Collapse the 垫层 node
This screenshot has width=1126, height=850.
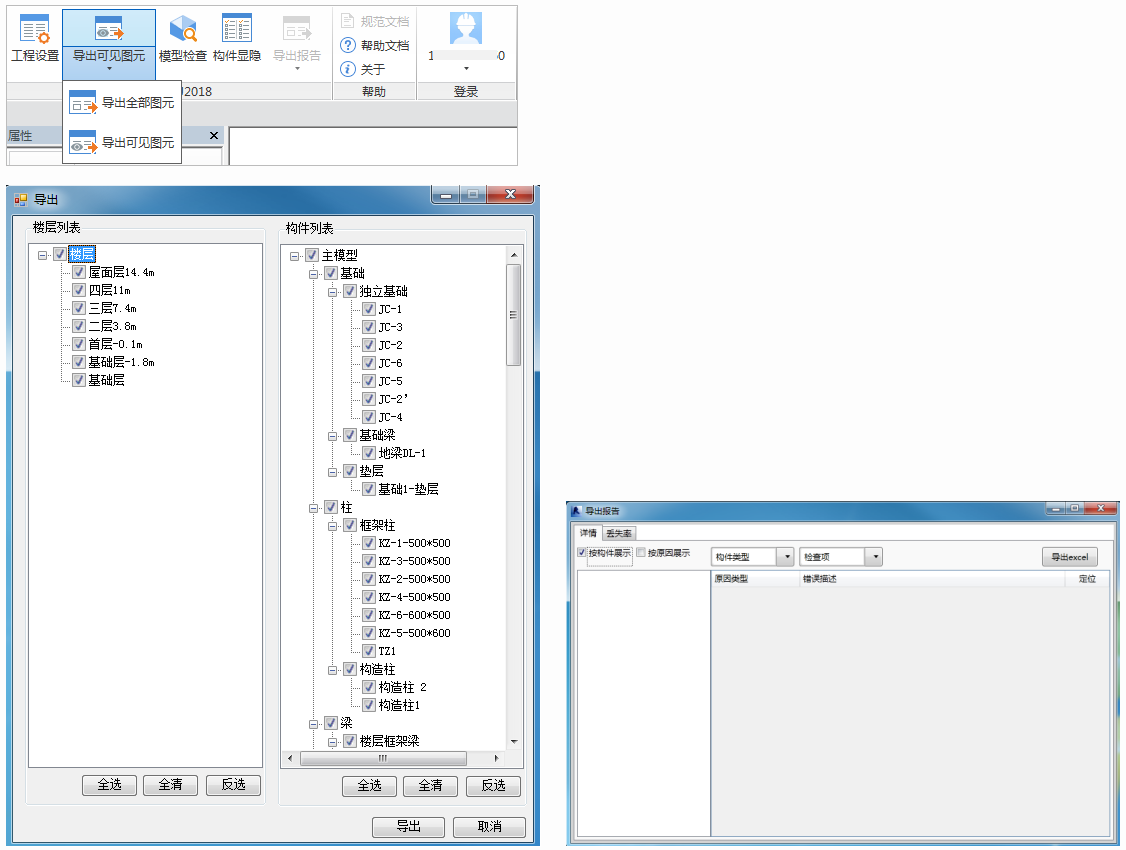tap(332, 472)
